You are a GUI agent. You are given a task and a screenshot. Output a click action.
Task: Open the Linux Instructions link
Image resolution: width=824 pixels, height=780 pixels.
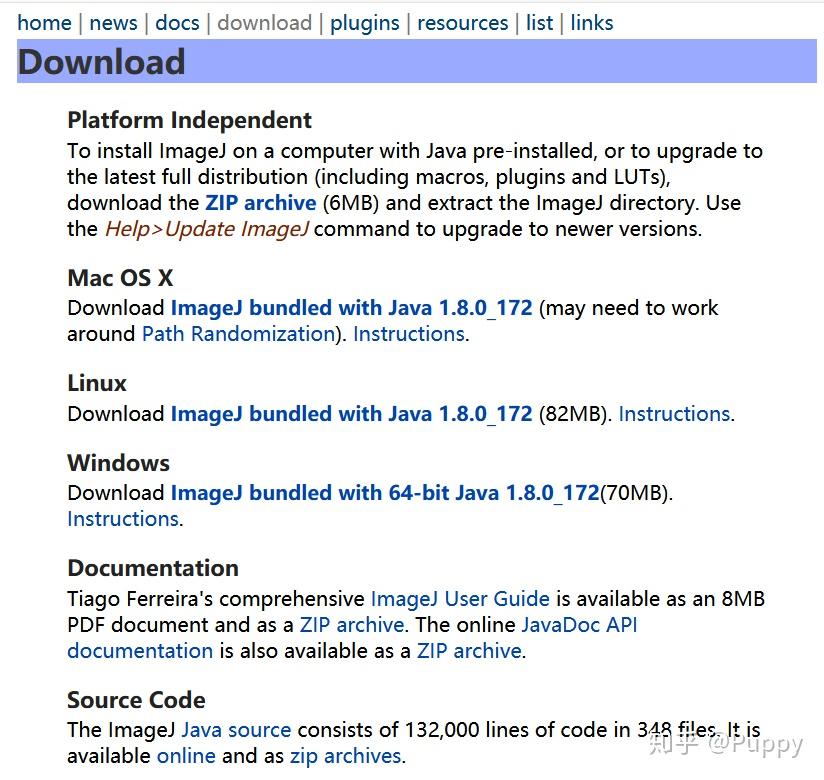(x=674, y=414)
